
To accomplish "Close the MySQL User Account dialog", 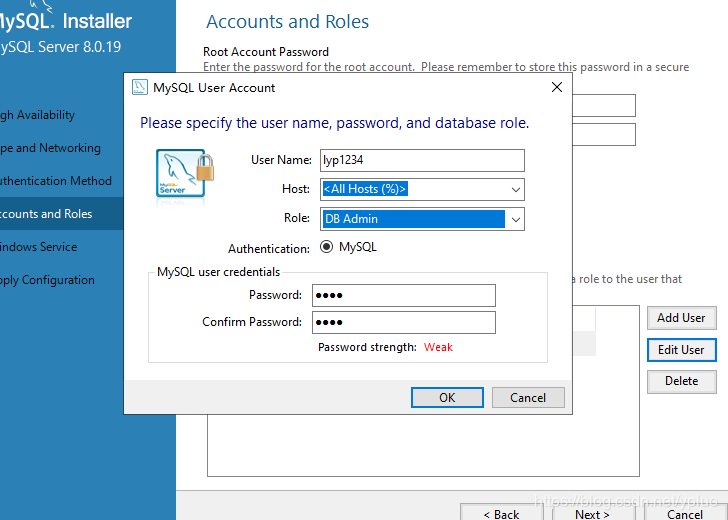I will (557, 87).
